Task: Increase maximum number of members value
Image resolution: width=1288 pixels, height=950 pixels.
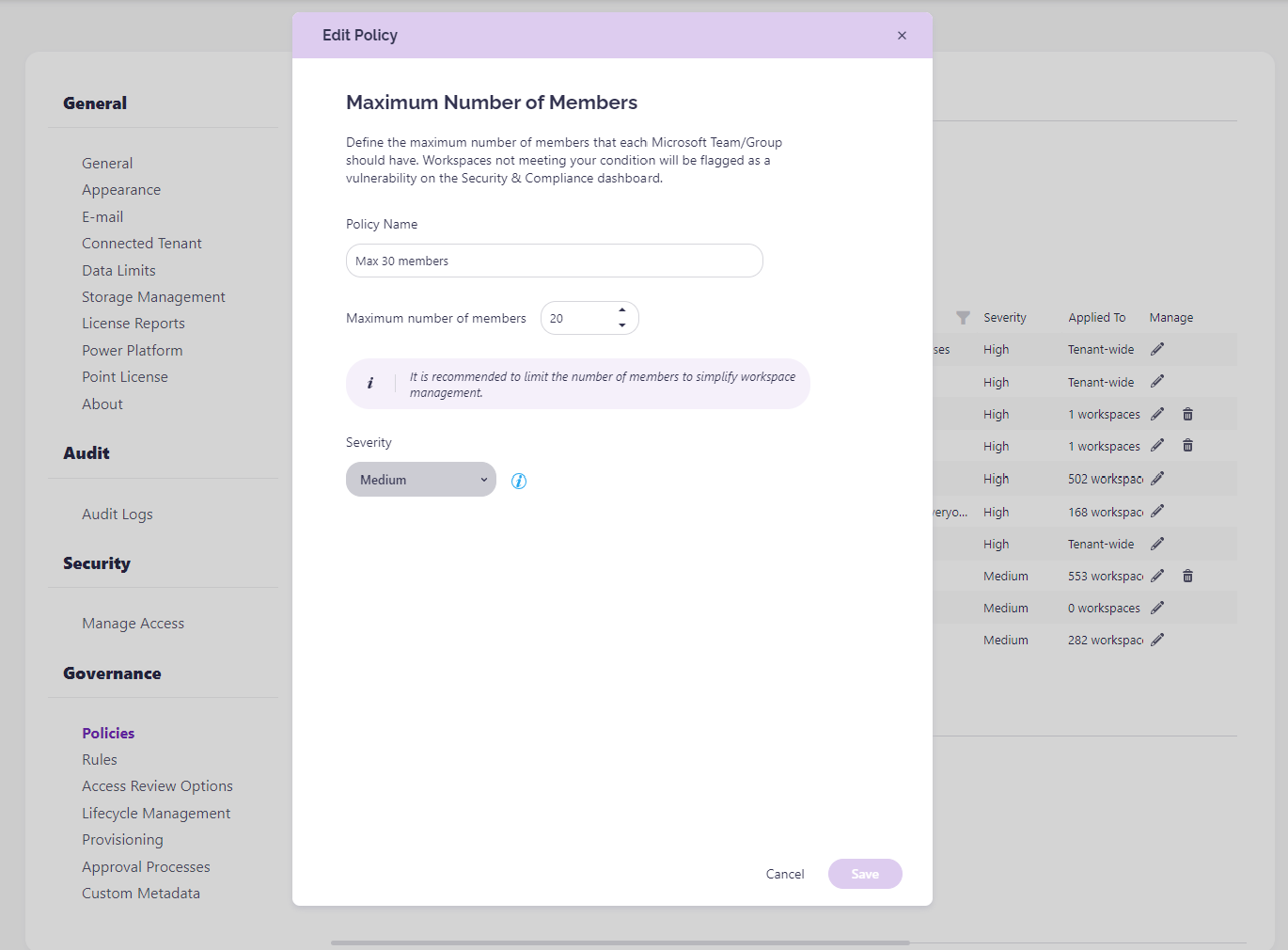Action: 622,310
